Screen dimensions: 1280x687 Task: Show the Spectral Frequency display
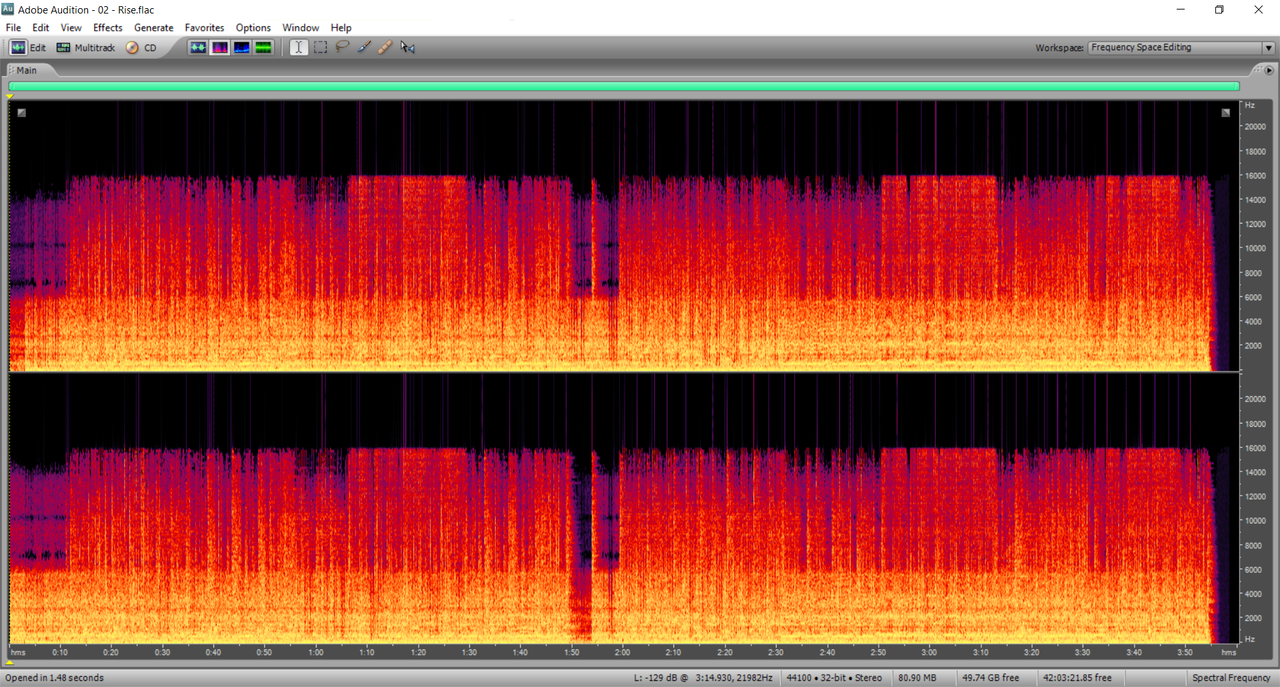(x=219, y=47)
